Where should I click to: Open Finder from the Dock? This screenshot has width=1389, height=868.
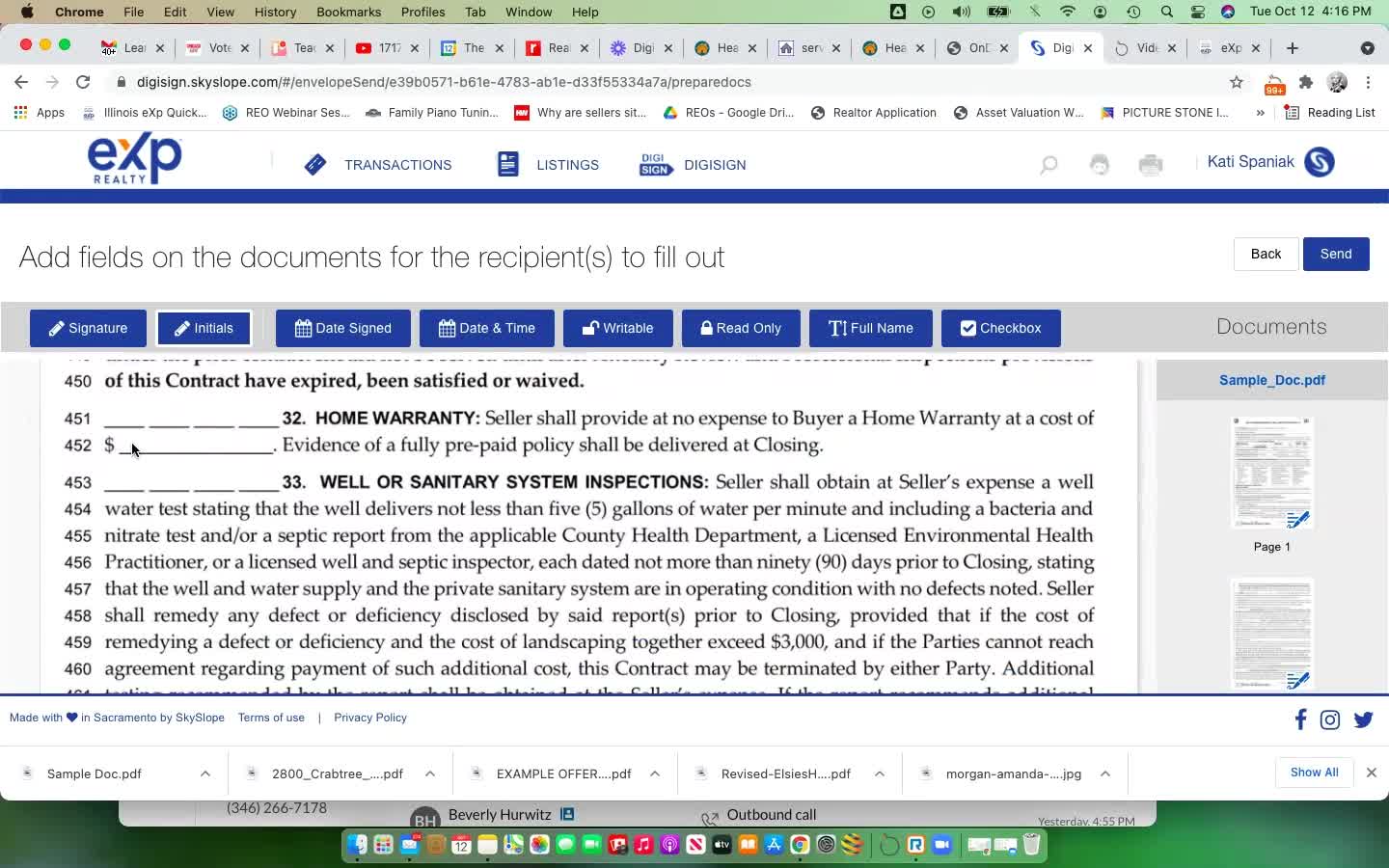click(357, 845)
